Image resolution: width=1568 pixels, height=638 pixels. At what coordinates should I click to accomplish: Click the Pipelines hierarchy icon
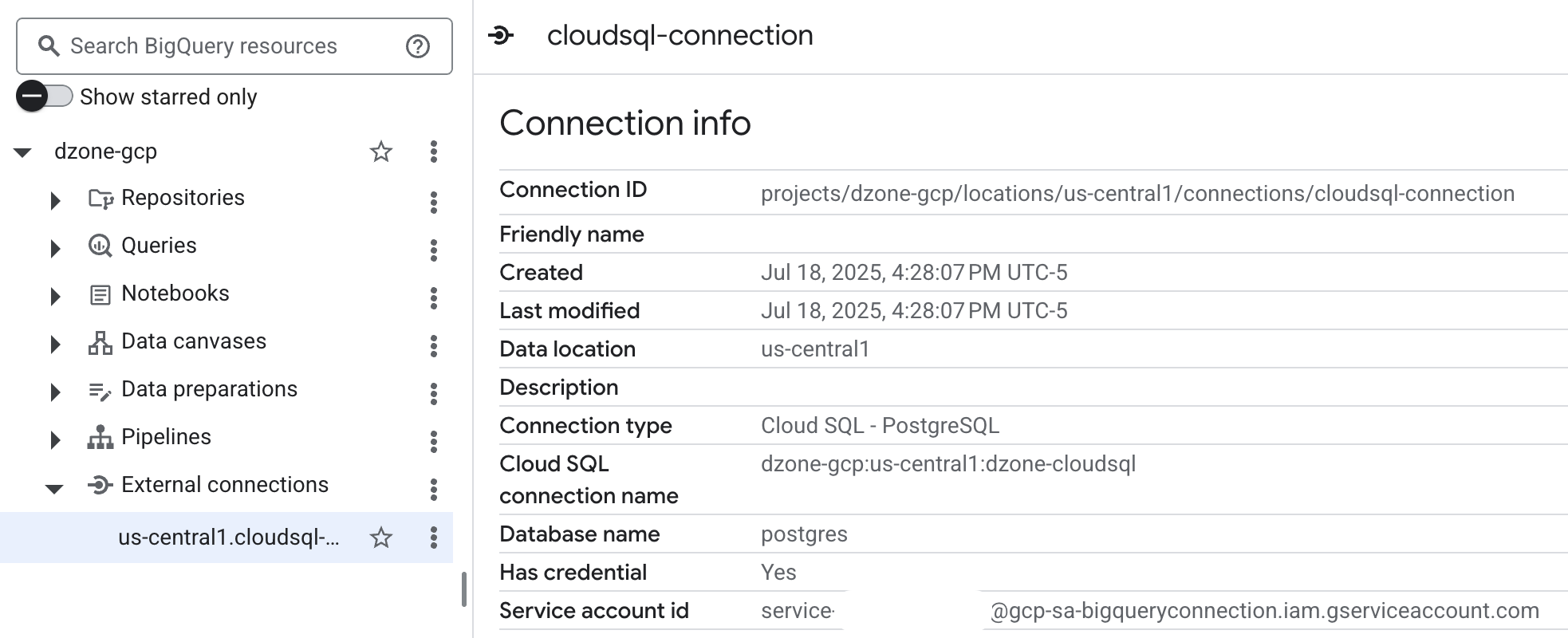[x=100, y=437]
